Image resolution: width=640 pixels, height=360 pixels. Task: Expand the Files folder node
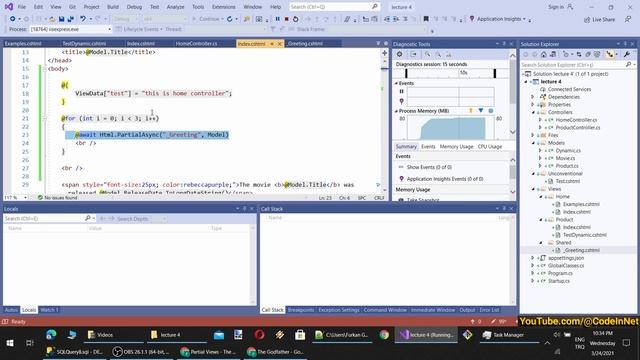point(533,135)
